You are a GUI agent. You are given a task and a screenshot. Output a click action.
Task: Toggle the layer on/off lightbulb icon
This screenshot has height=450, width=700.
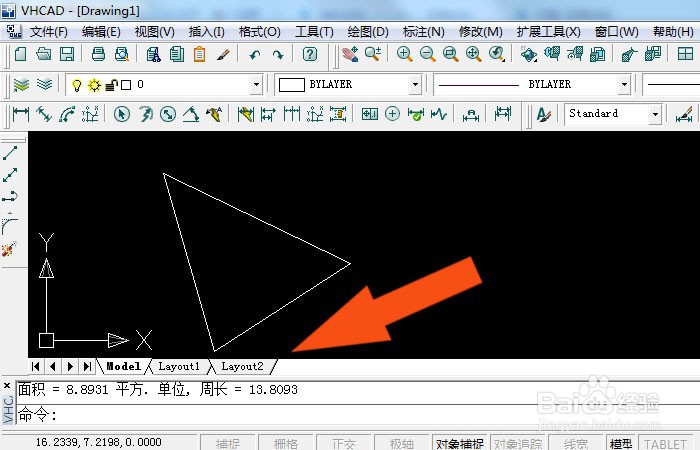click(77, 85)
